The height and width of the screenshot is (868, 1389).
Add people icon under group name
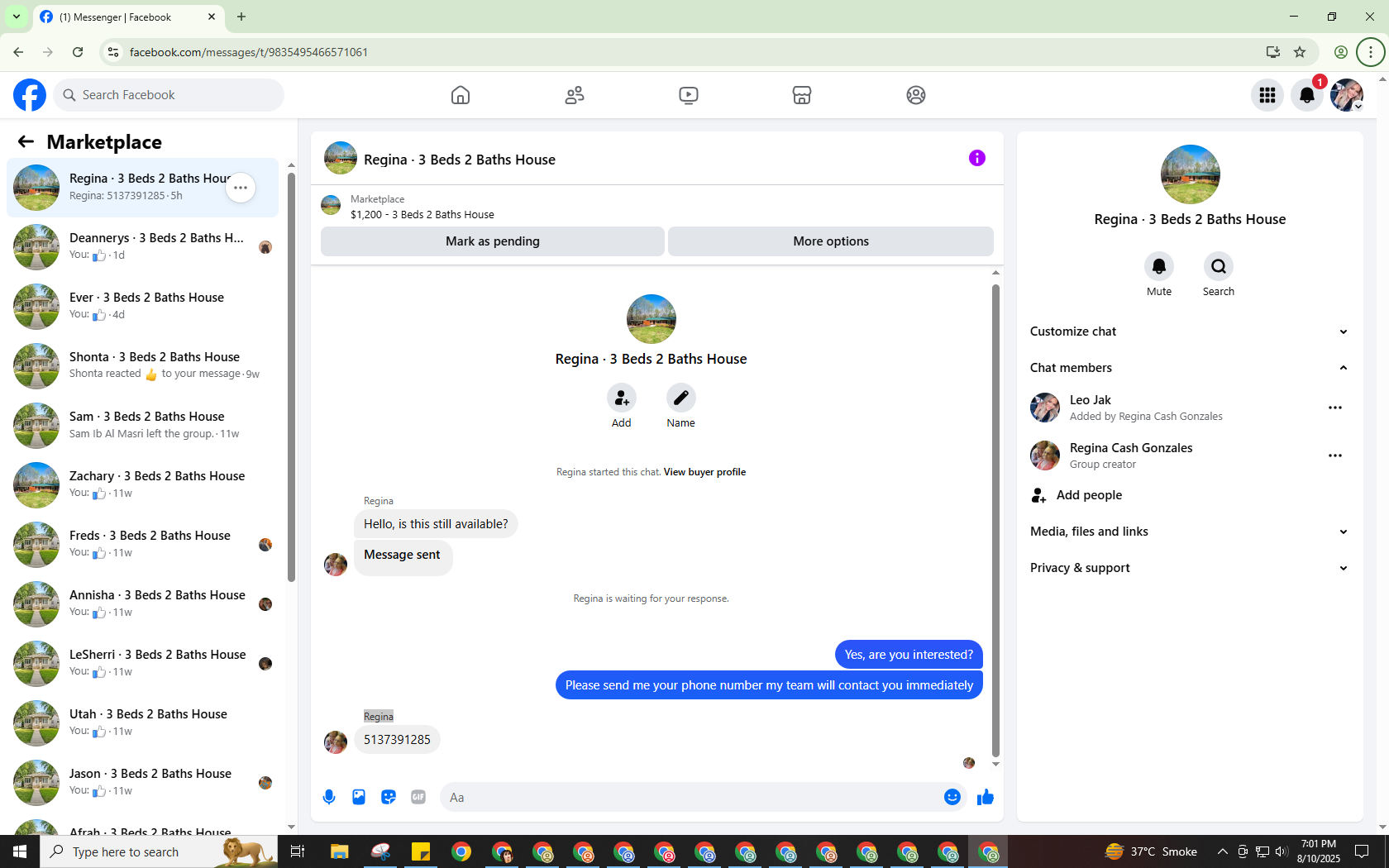tap(622, 398)
